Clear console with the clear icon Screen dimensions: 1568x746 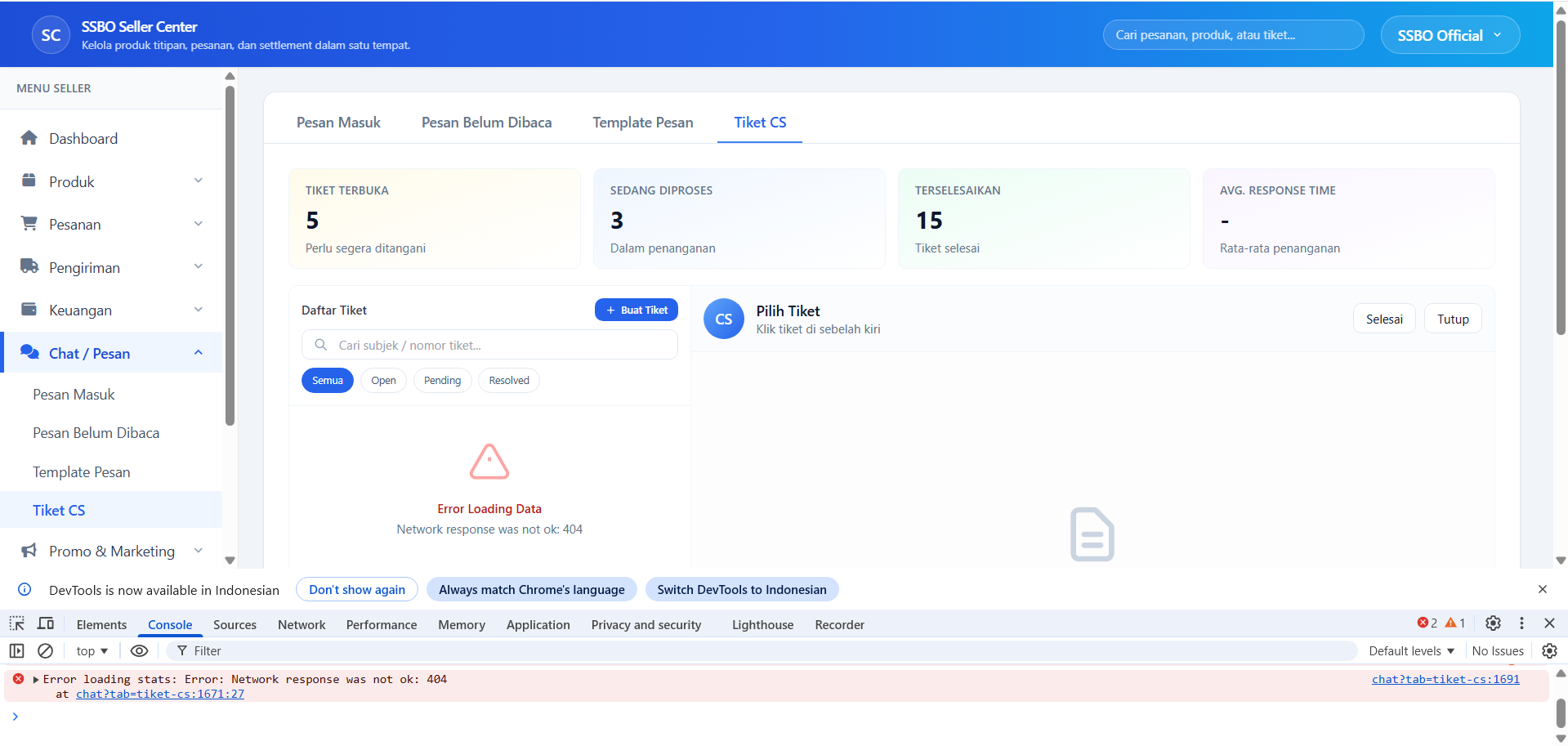coord(46,650)
